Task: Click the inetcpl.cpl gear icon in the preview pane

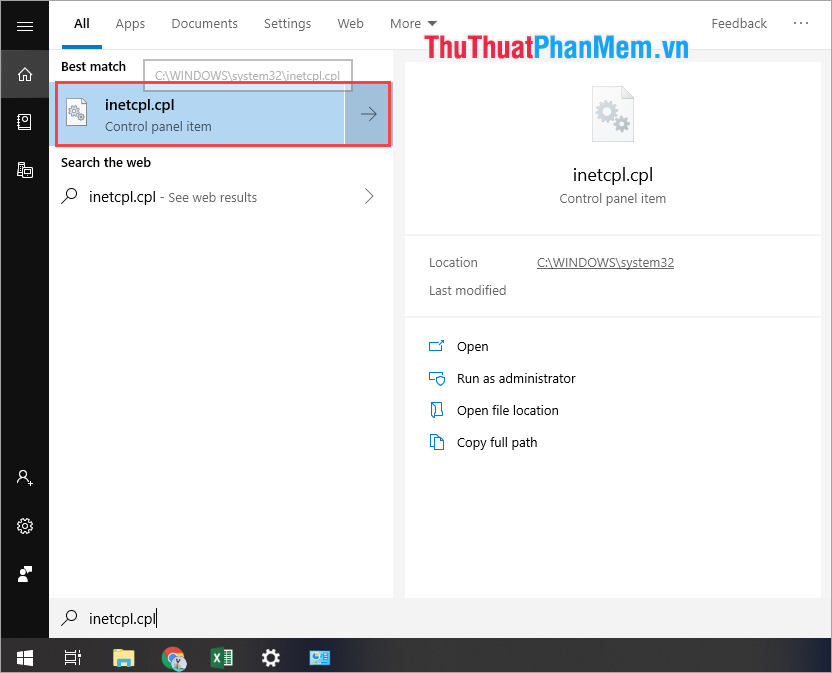Action: (612, 113)
